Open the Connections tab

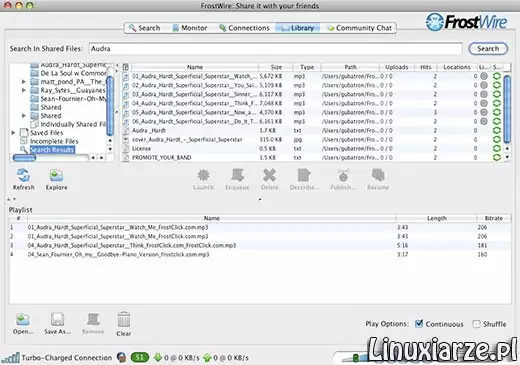click(x=244, y=28)
